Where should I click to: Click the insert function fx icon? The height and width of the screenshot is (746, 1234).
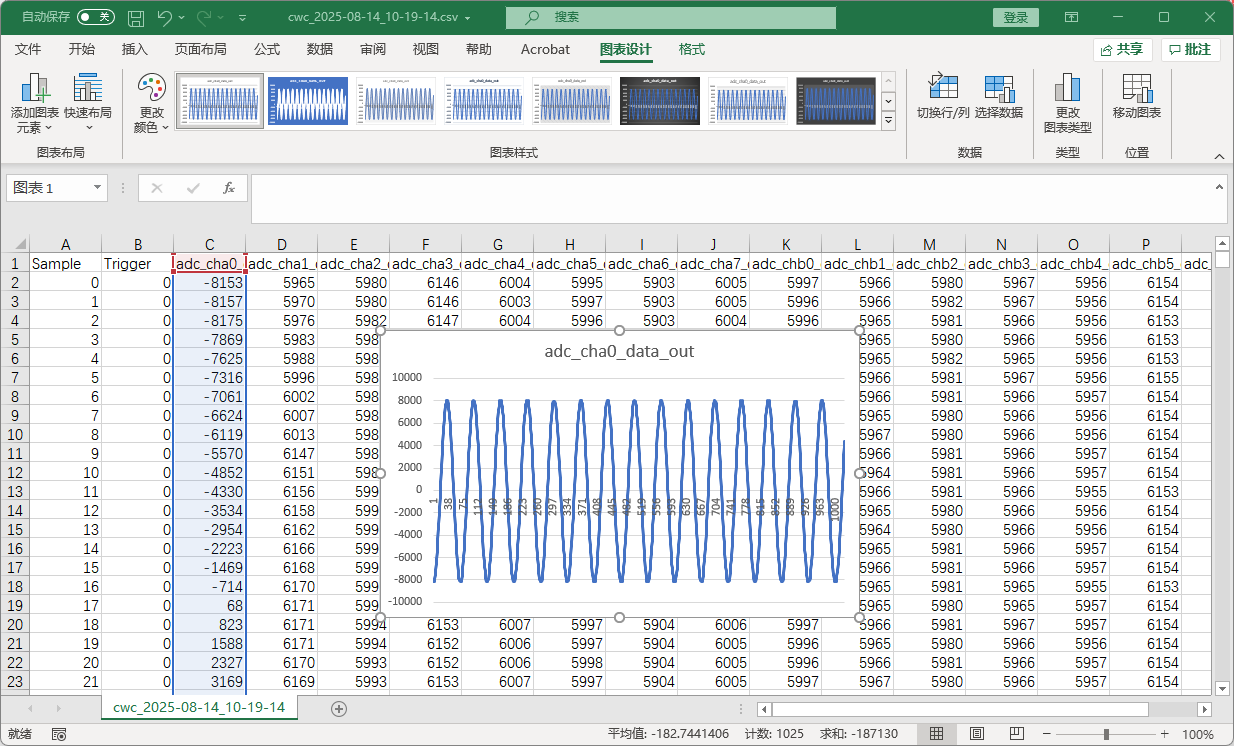(x=229, y=188)
